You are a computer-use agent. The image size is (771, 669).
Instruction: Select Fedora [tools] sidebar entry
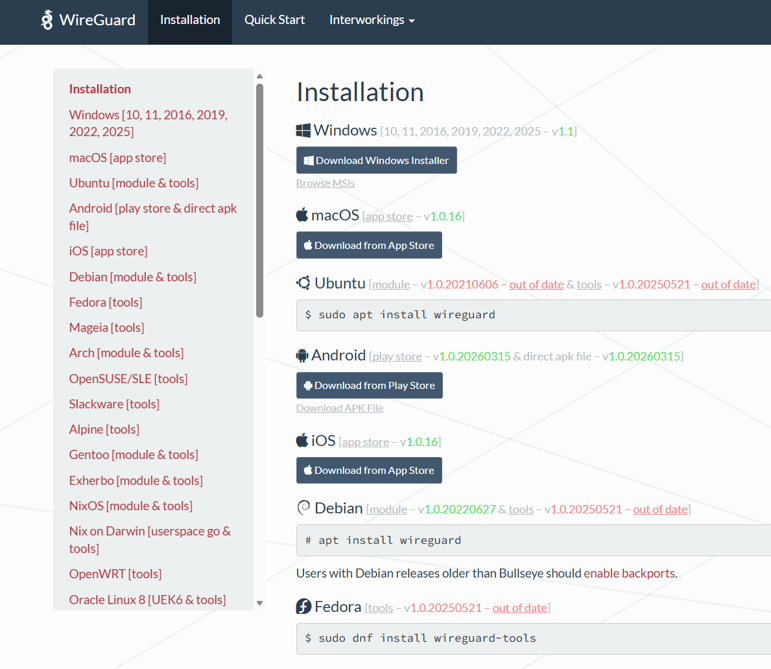point(106,302)
